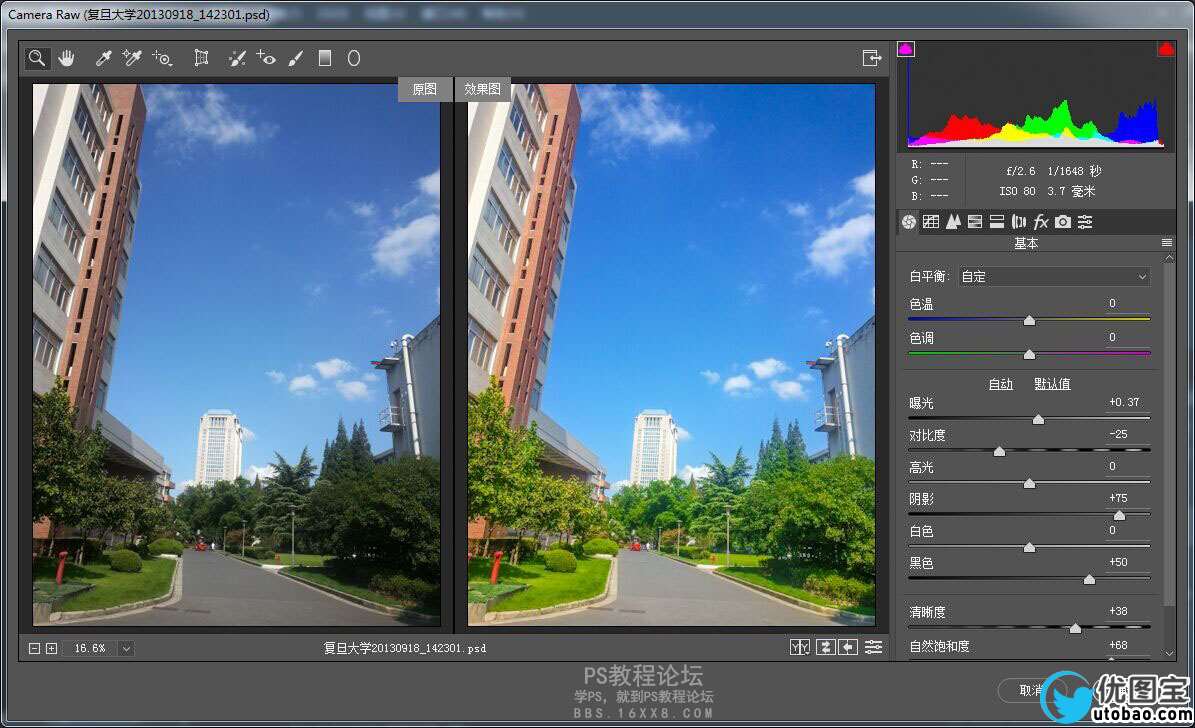The height and width of the screenshot is (728, 1195).
Task: Switch to HSL / Grayscale panel tab
Action: (x=975, y=222)
